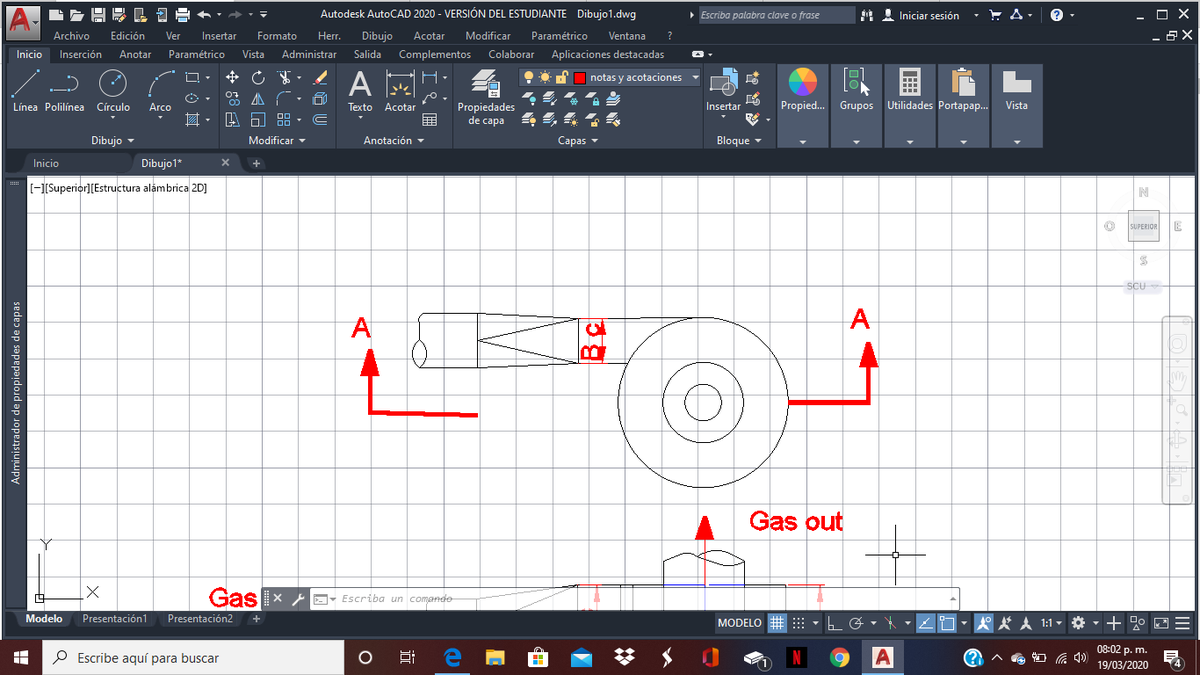Click the Rotate tool icon
The image size is (1200, 675).
(258, 77)
